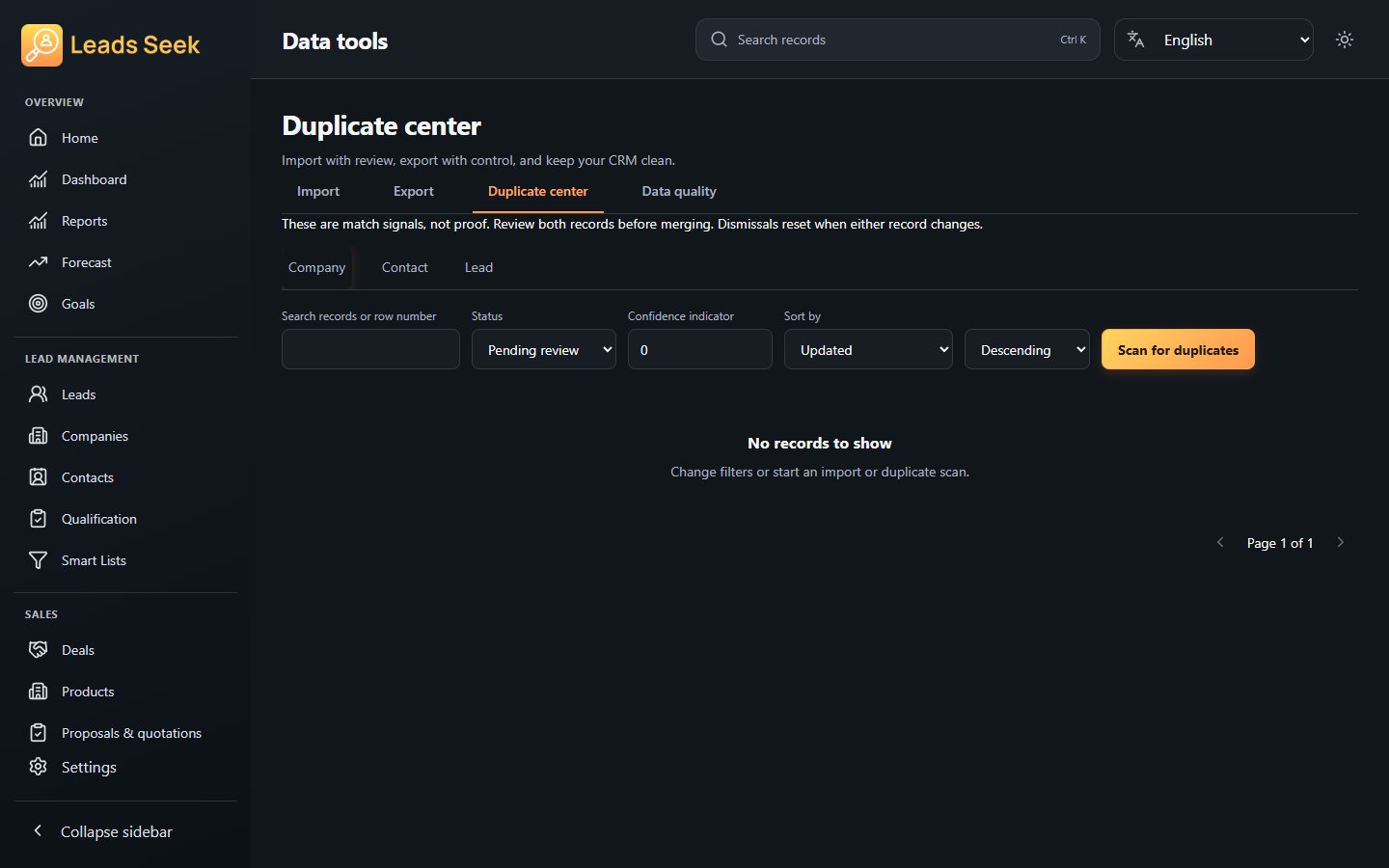Viewport: 1389px width, 868px height.
Task: Select the Contact record type tab
Action: [405, 267]
